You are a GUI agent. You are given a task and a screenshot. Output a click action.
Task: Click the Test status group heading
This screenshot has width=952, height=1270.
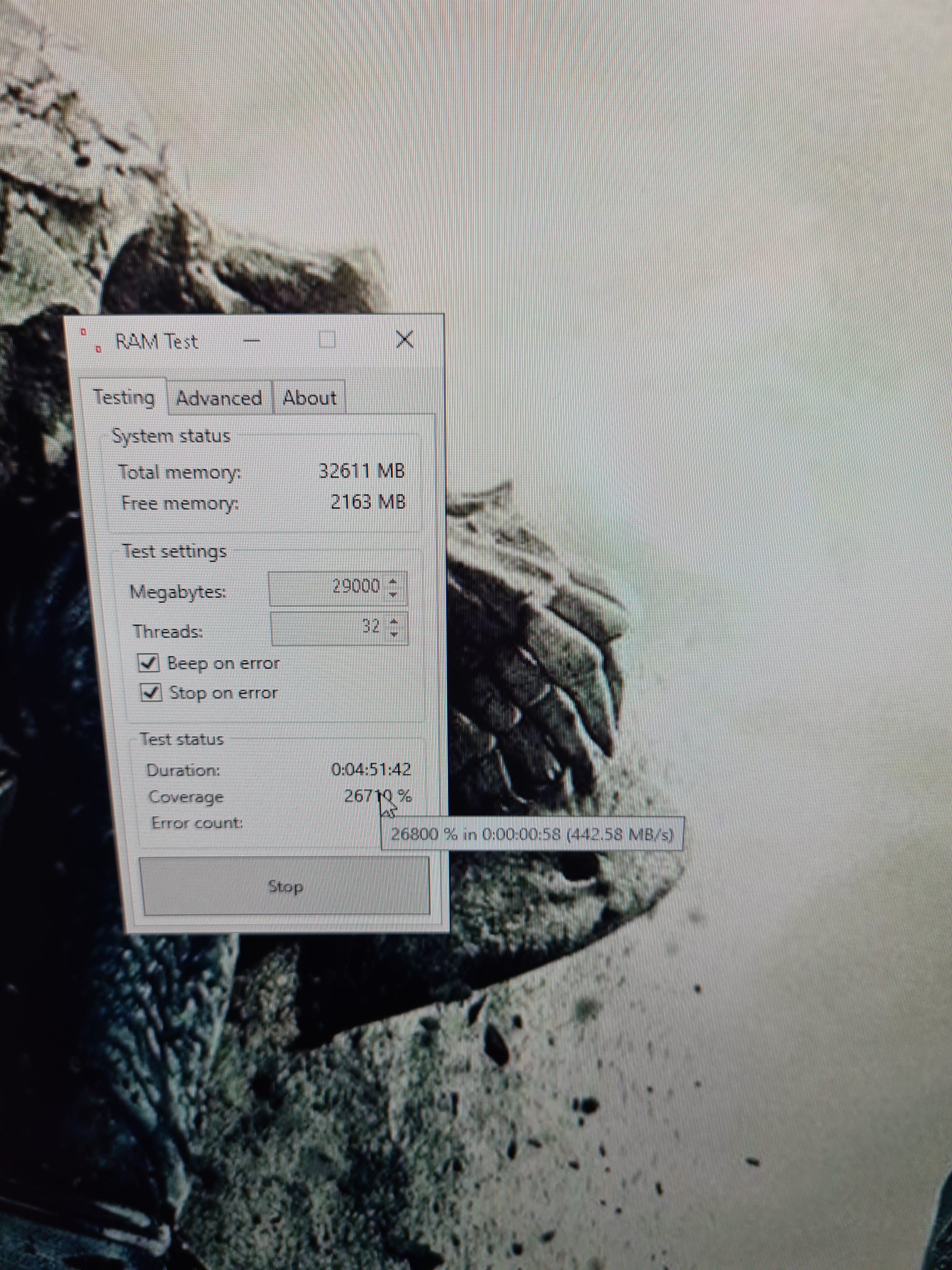click(x=182, y=739)
